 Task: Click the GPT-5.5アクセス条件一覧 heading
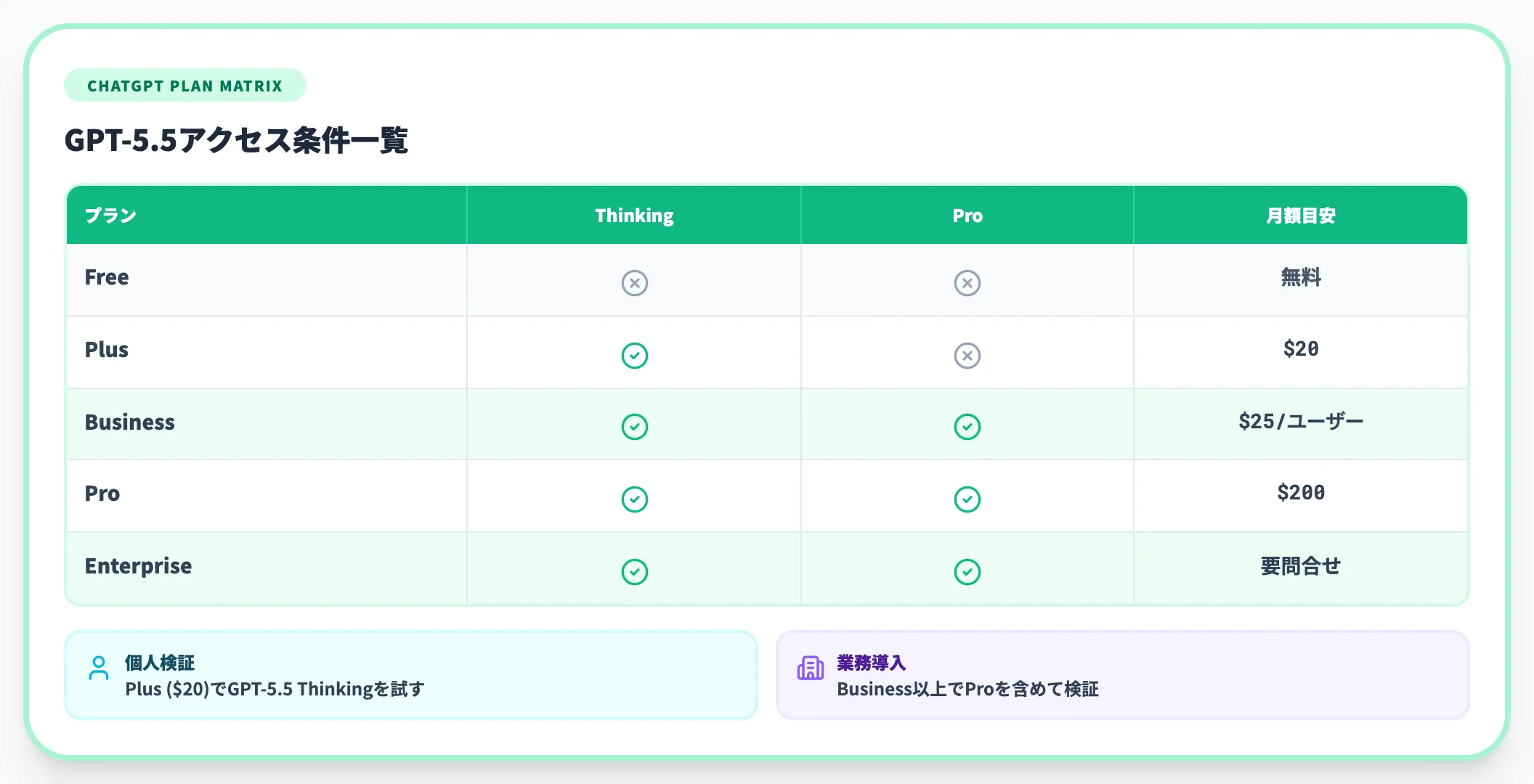(x=236, y=140)
